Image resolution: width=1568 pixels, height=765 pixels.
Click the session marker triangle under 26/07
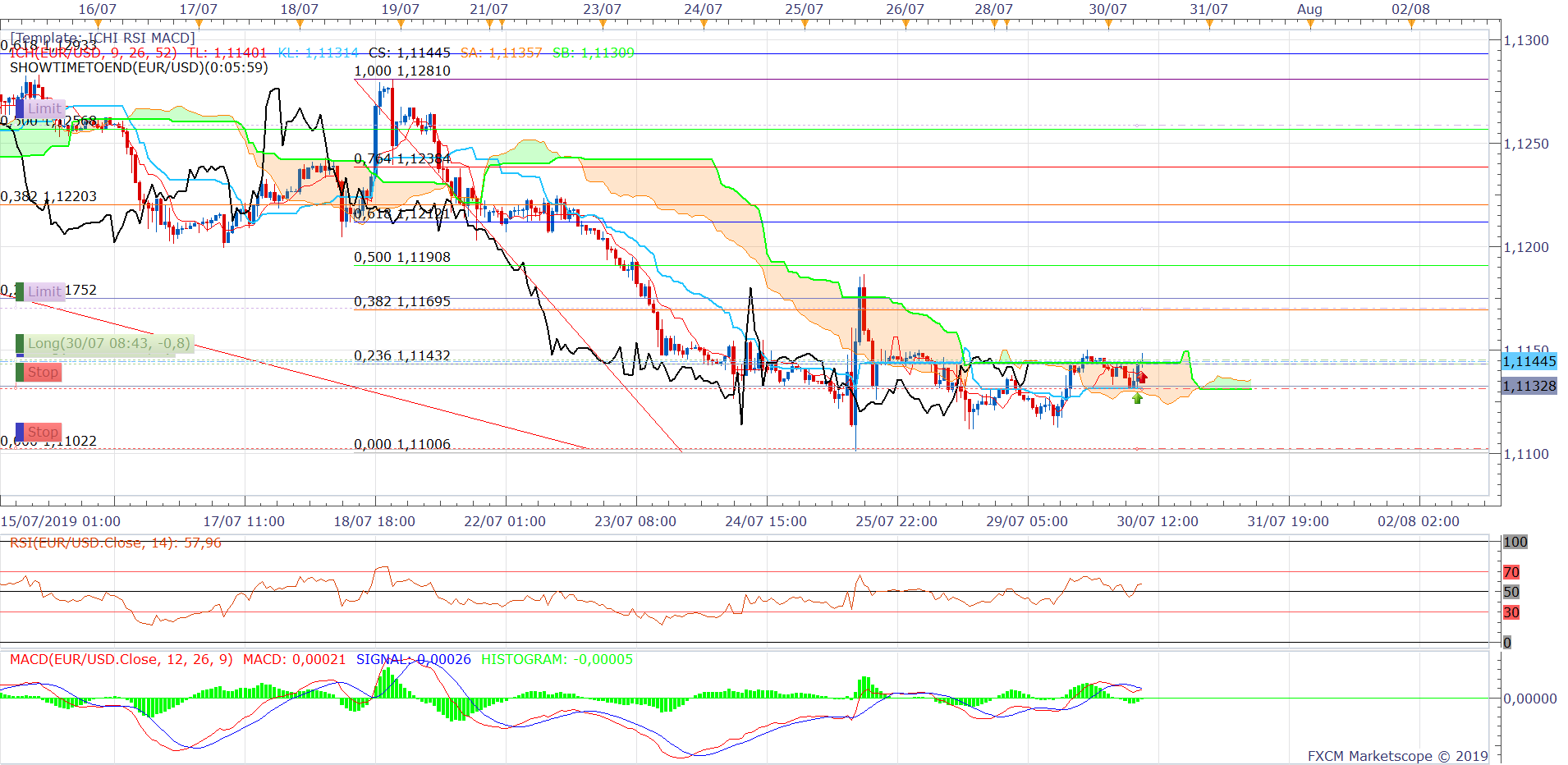pos(905,24)
